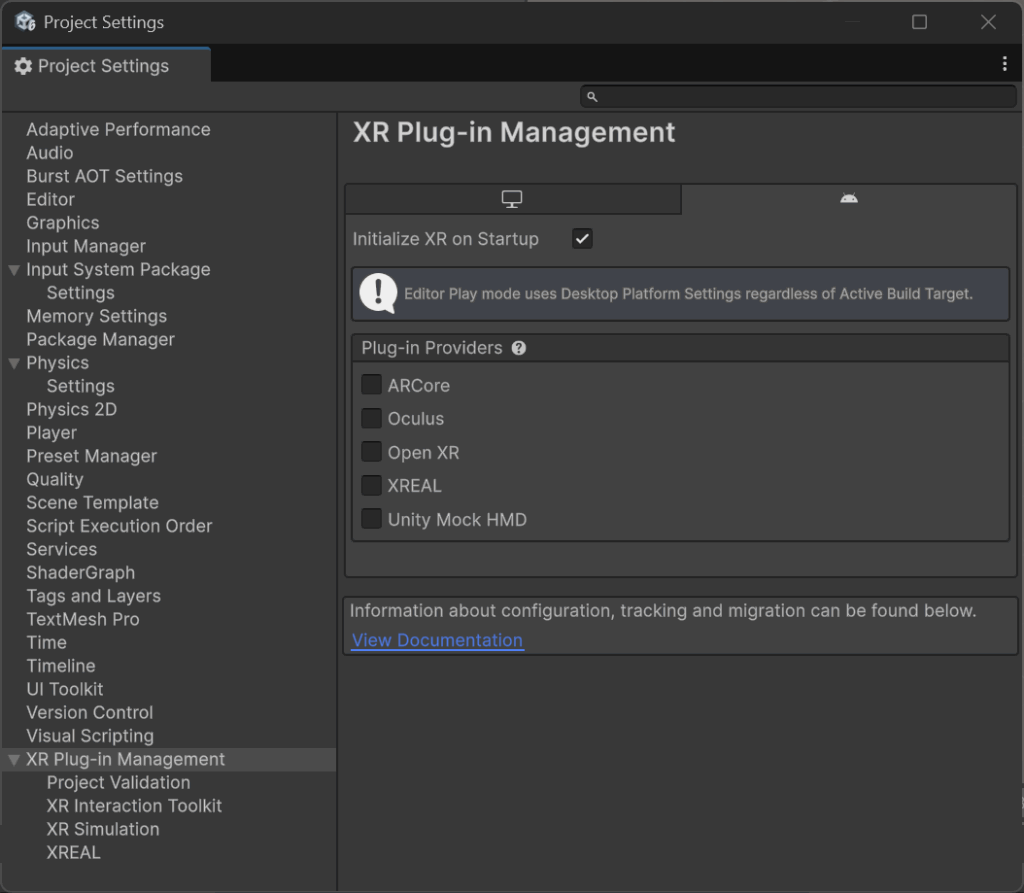Select Services category

pos(61,549)
